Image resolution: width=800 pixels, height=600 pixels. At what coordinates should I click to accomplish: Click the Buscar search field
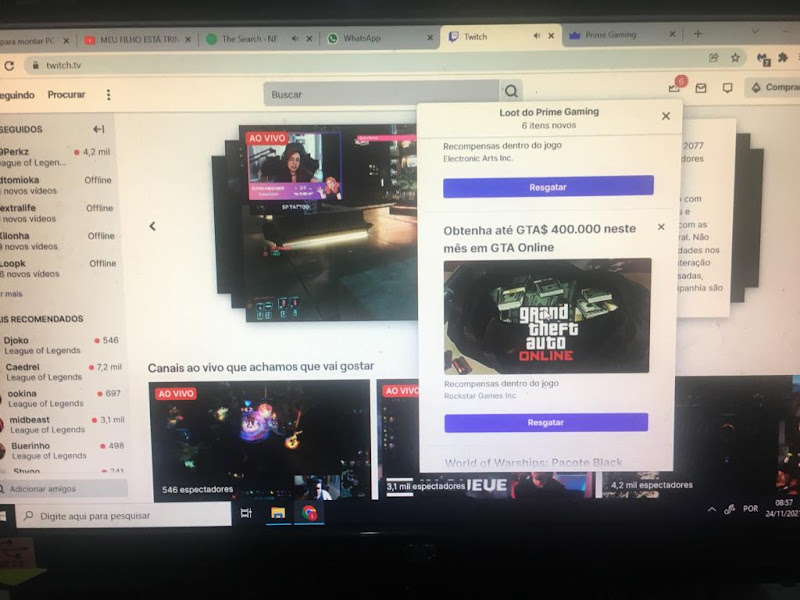point(381,93)
